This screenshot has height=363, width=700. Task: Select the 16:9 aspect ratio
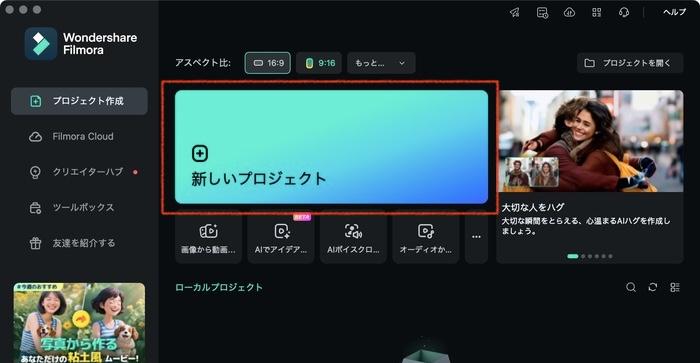[268, 63]
